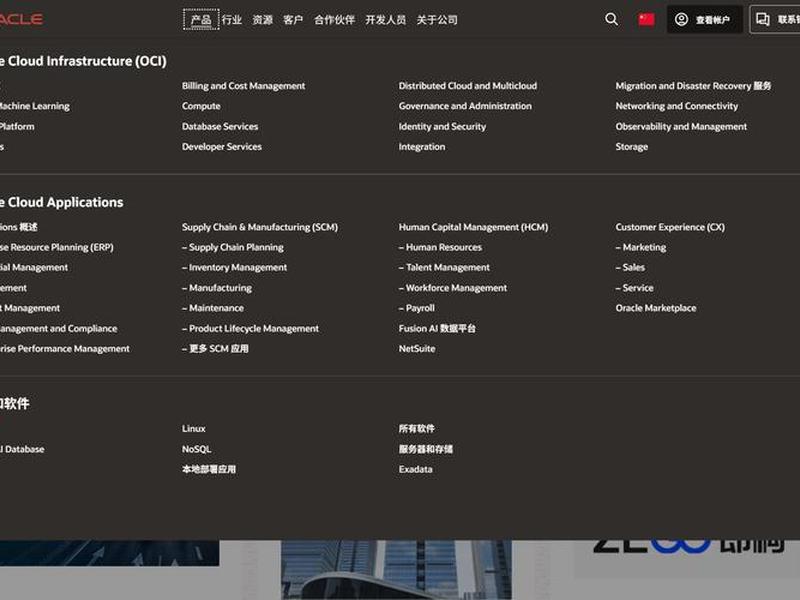Click the 查看帐户 account button
The height and width of the screenshot is (600, 800).
[705, 19]
